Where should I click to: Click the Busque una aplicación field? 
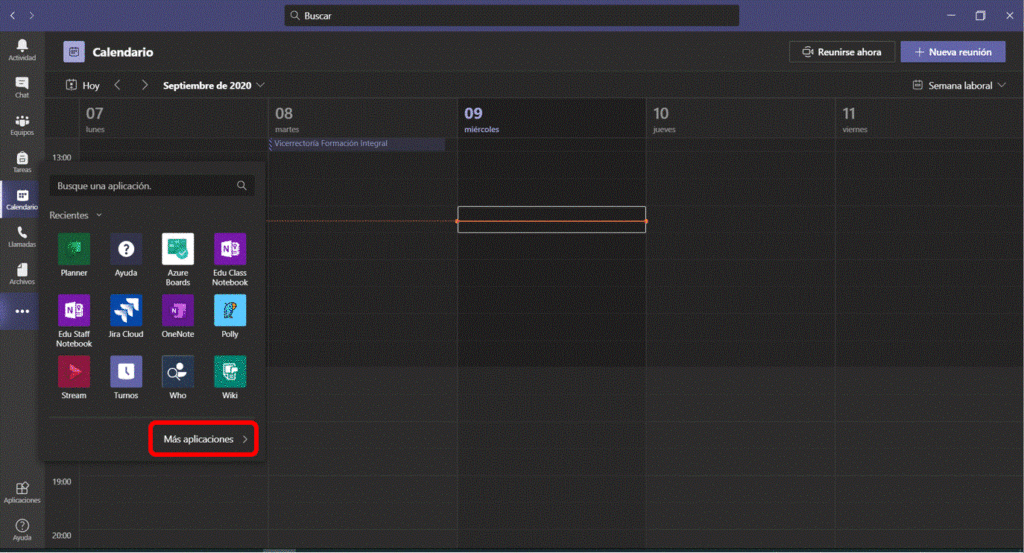(145, 186)
